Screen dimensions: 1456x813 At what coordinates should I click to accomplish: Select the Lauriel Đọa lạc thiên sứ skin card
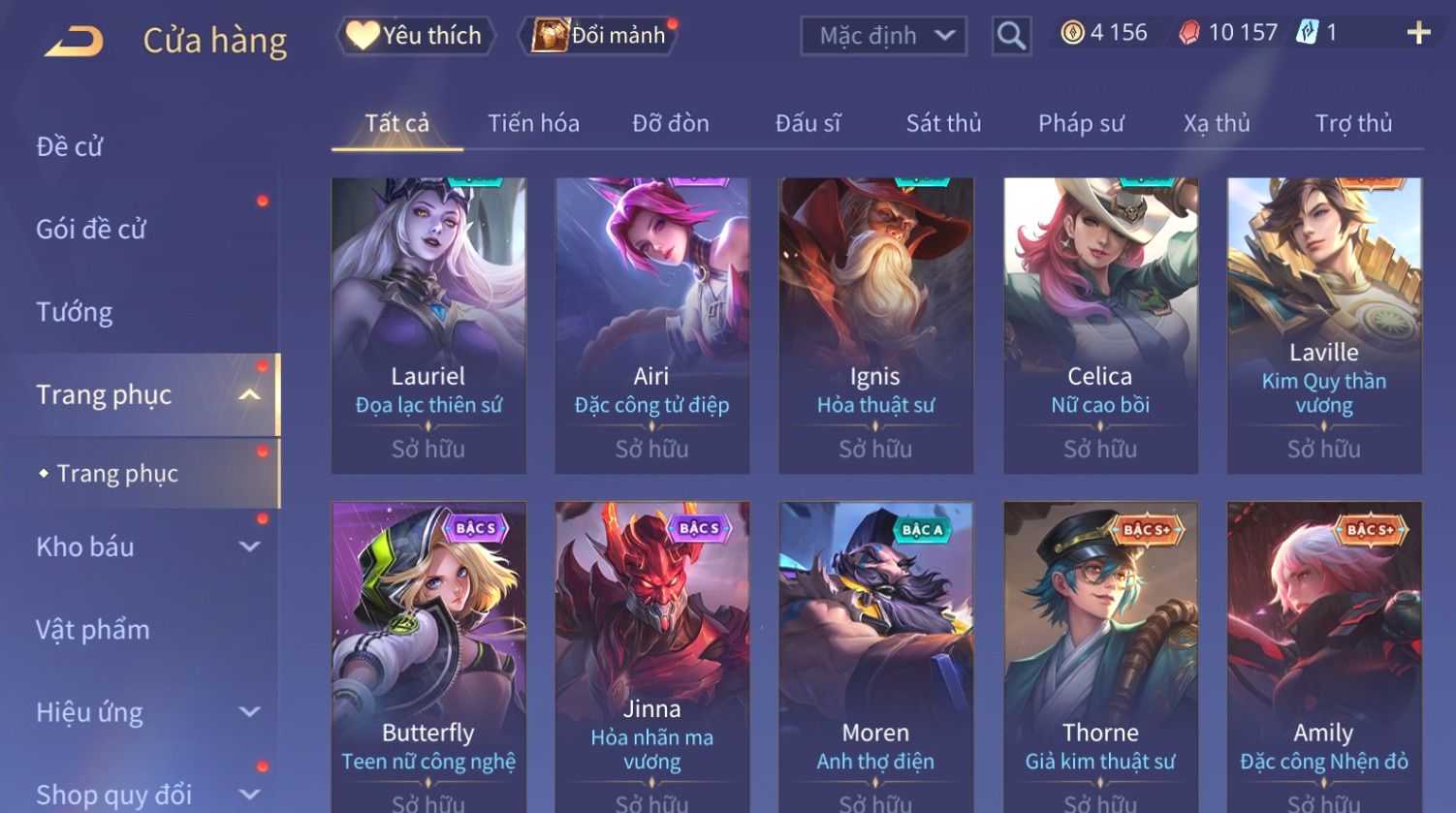pos(428,326)
